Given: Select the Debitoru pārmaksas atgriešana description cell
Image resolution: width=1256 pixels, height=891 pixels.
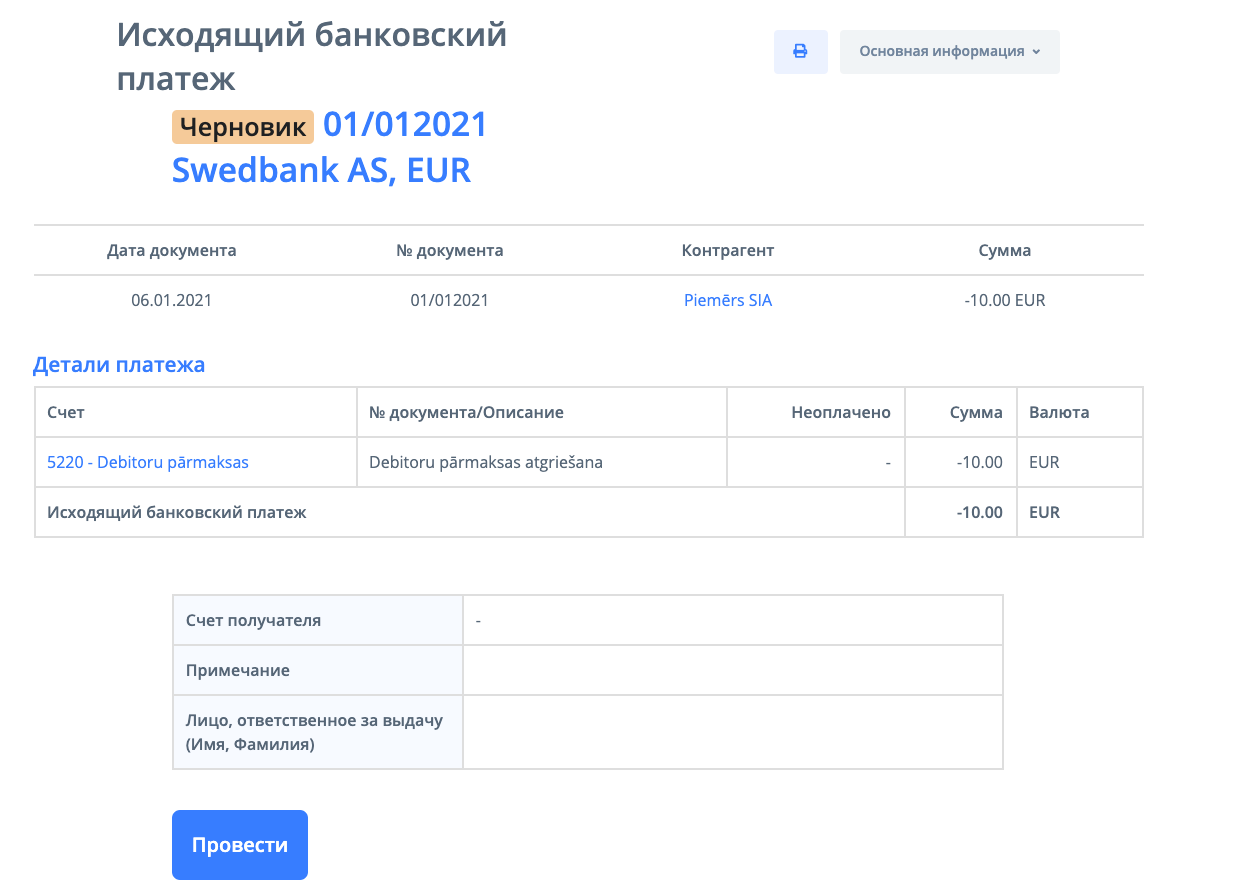Looking at the screenshot, I should [486, 462].
